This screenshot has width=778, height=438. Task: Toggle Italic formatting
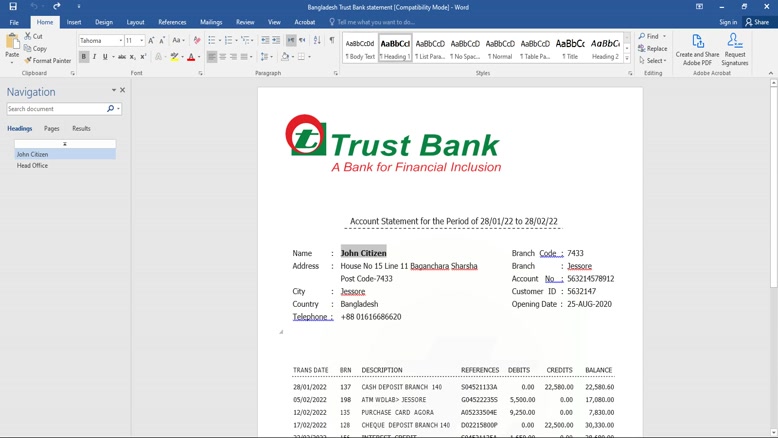pyautogui.click(x=95, y=57)
